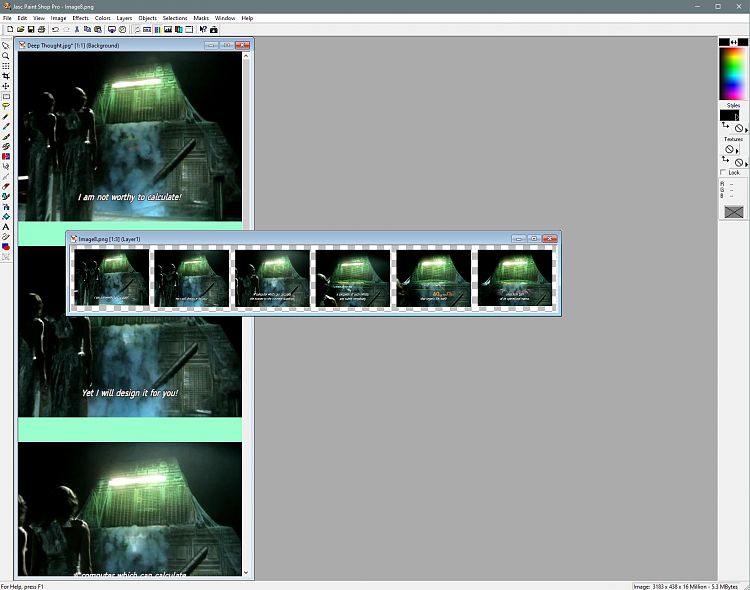750x590 pixels.
Task: Select the Eraser tool
Action: coord(6,187)
